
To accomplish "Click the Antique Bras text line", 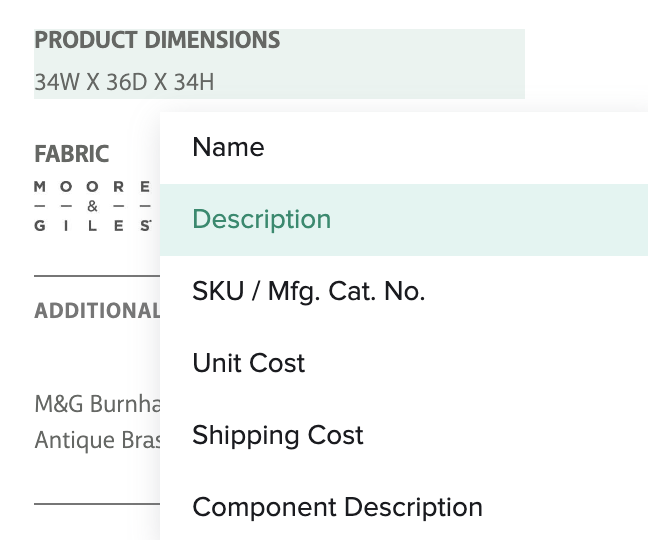I will click(x=97, y=440).
